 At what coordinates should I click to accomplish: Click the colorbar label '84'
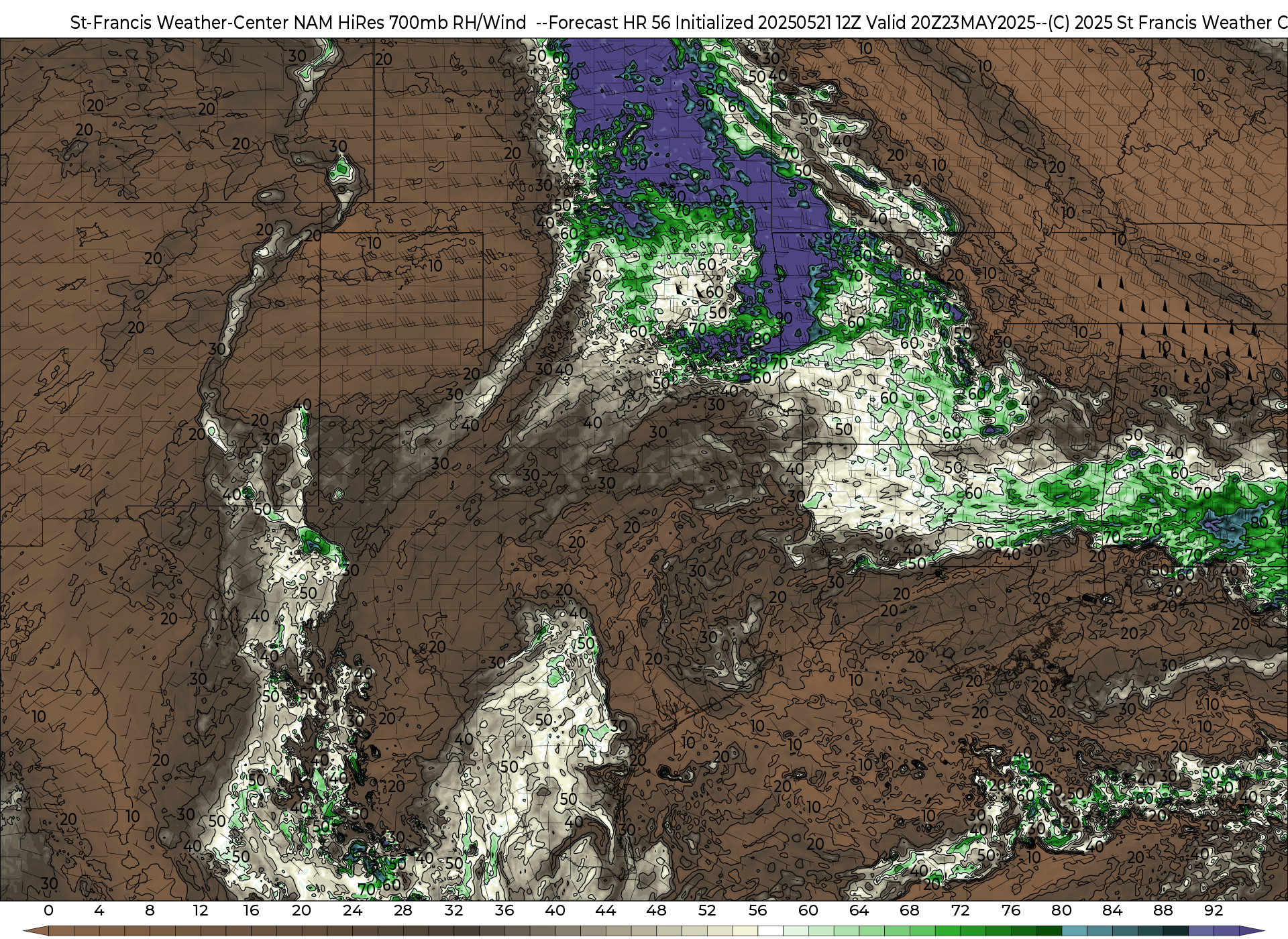[x=1112, y=910]
